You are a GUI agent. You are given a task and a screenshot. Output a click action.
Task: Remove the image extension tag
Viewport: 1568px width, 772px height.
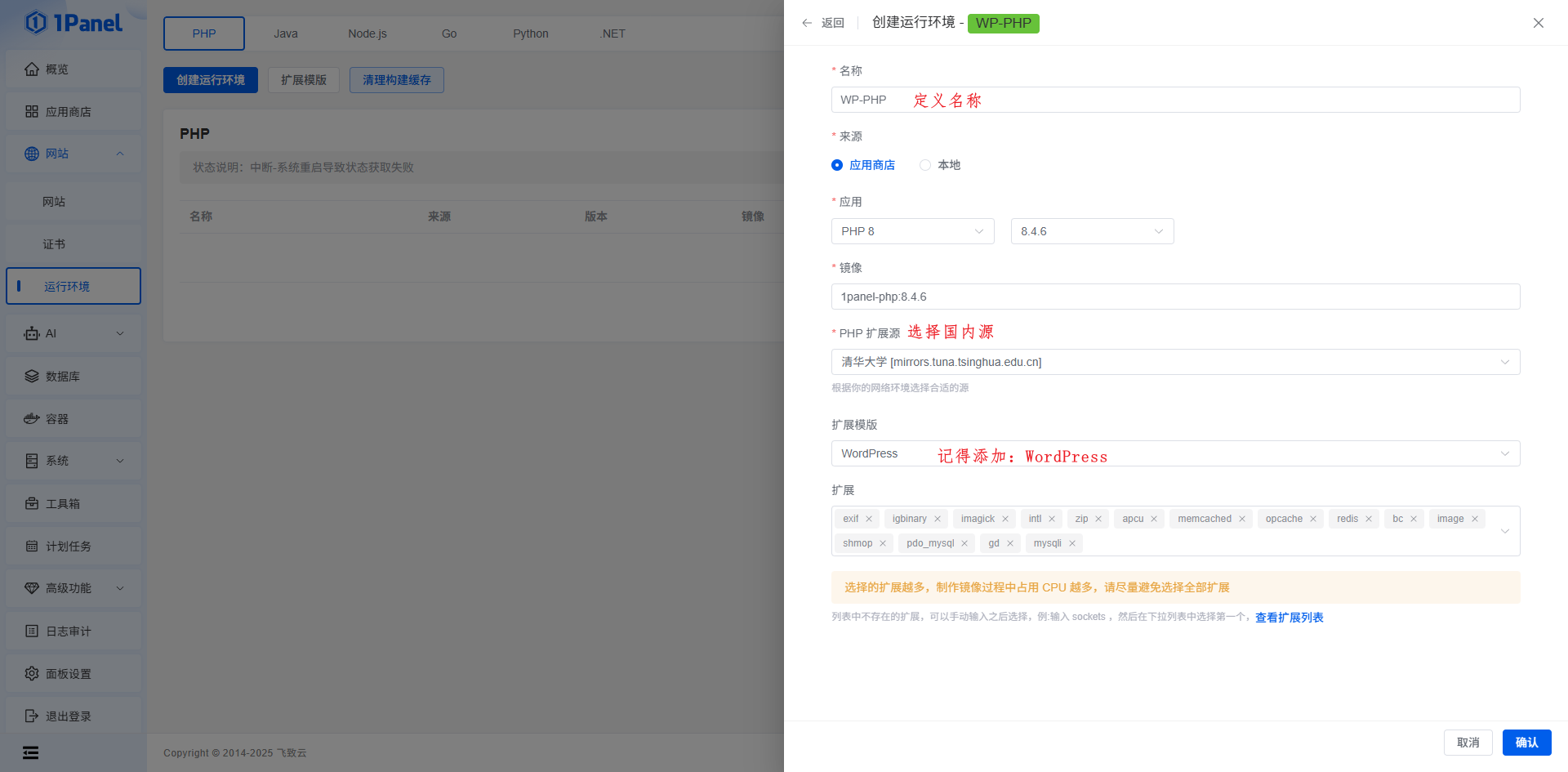click(x=1475, y=519)
